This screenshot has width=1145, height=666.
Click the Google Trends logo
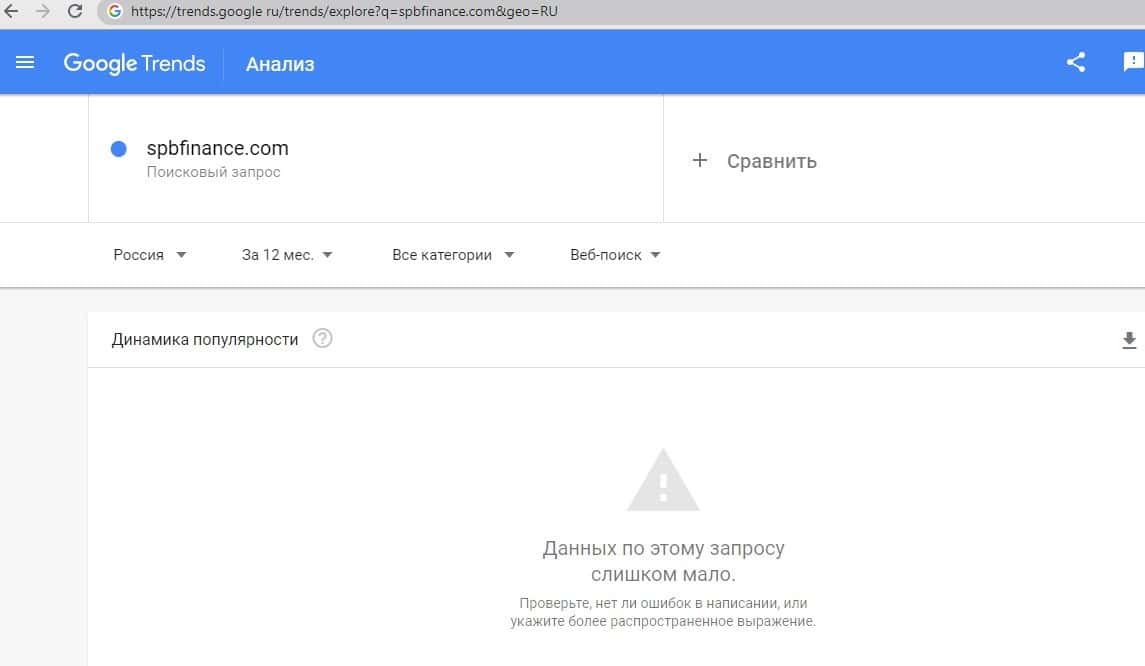[134, 63]
